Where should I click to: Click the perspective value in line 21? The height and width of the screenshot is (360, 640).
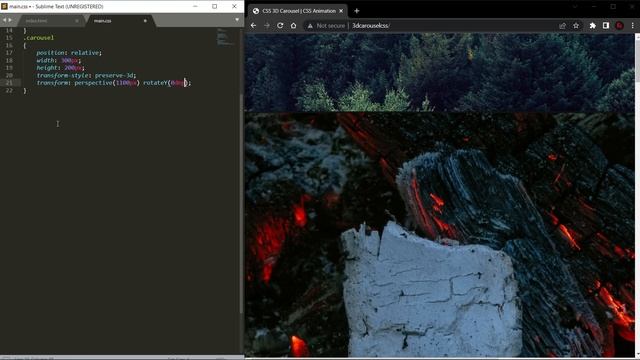point(126,83)
